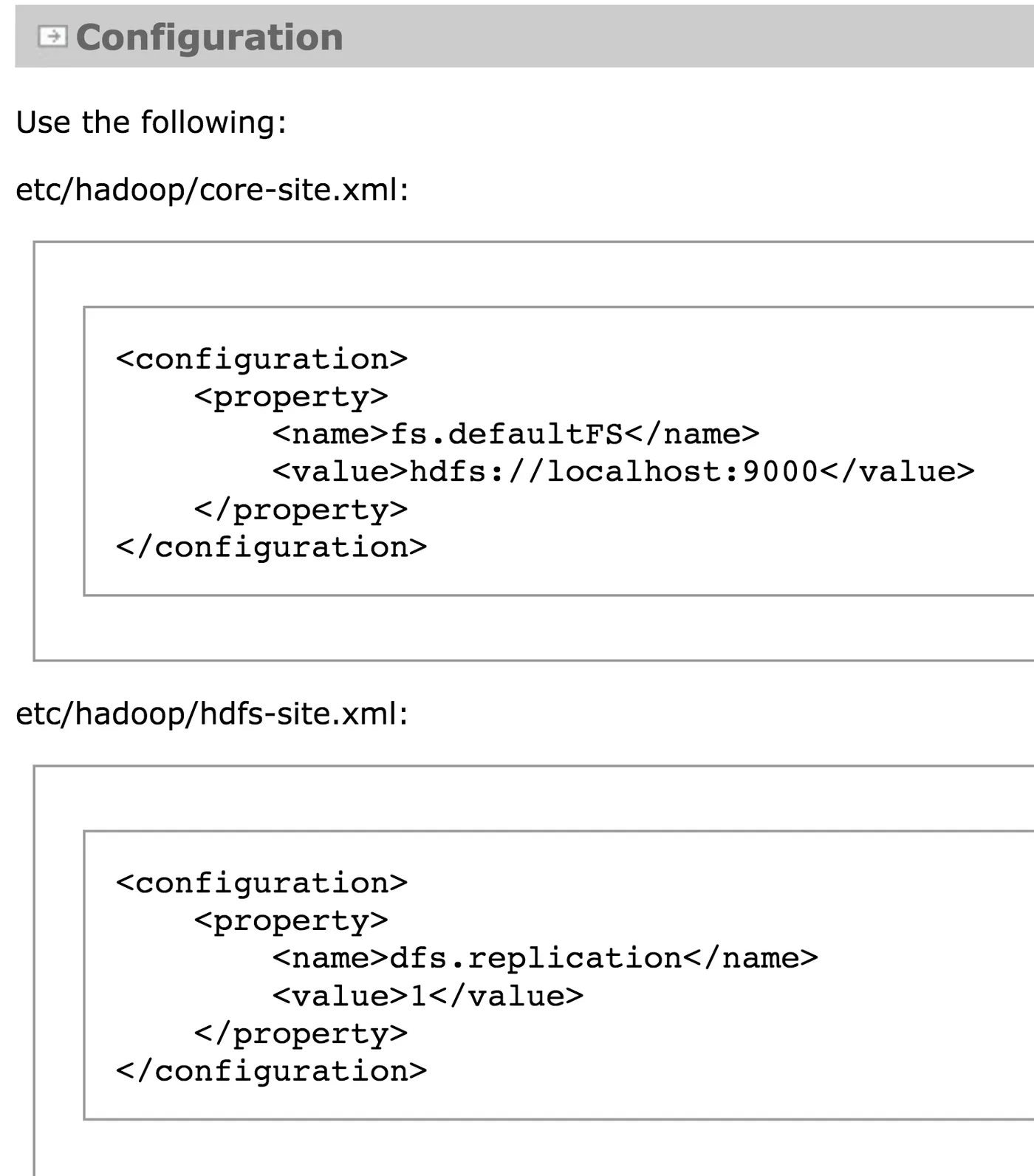
Task: Click the closing name tag after dfs.replication
Action: pyautogui.click(x=750, y=958)
